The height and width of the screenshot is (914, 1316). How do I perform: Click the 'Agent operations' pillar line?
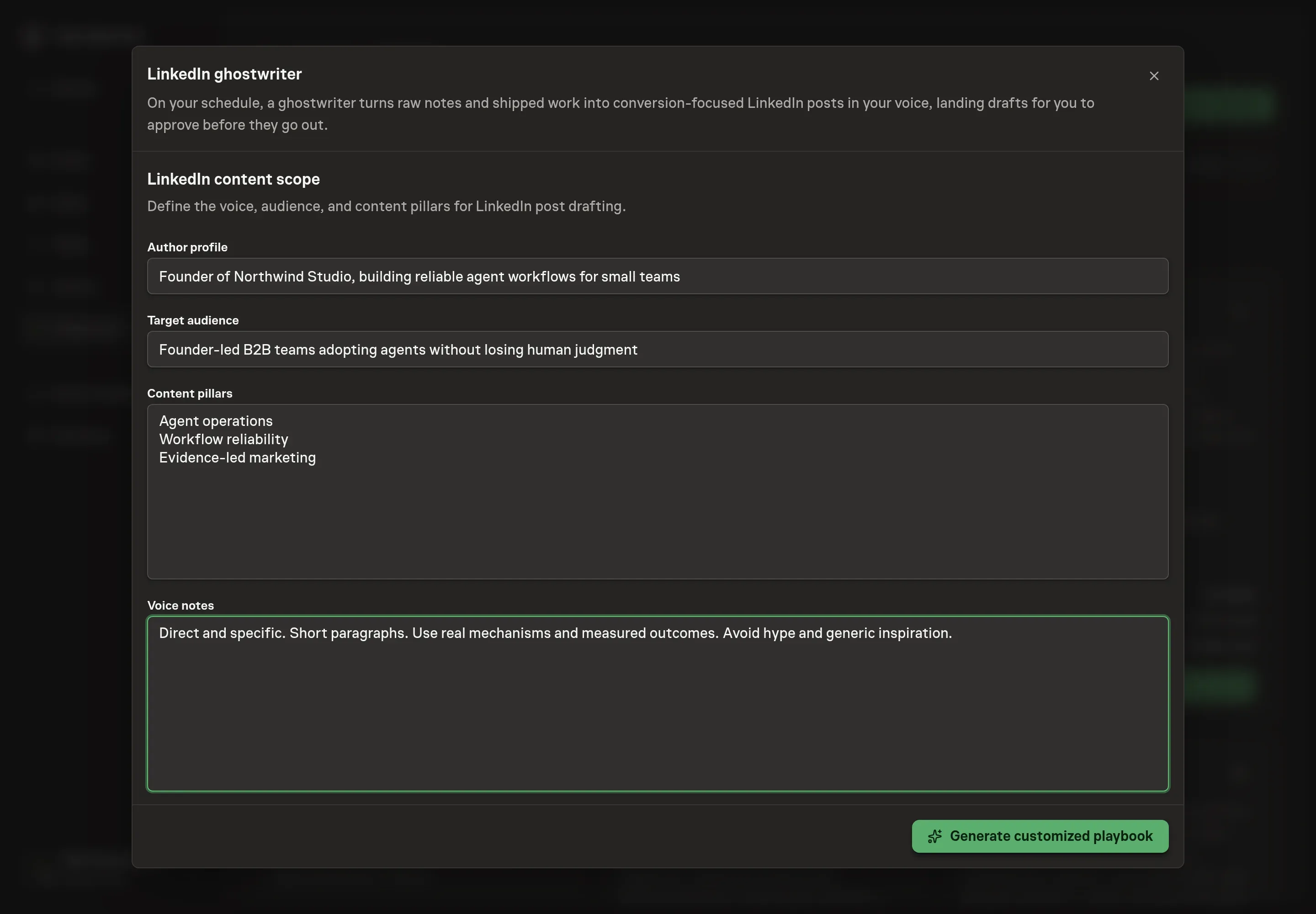click(216, 421)
